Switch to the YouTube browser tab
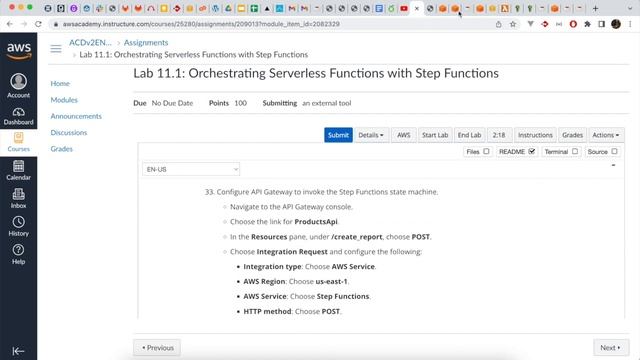 click(404, 8)
